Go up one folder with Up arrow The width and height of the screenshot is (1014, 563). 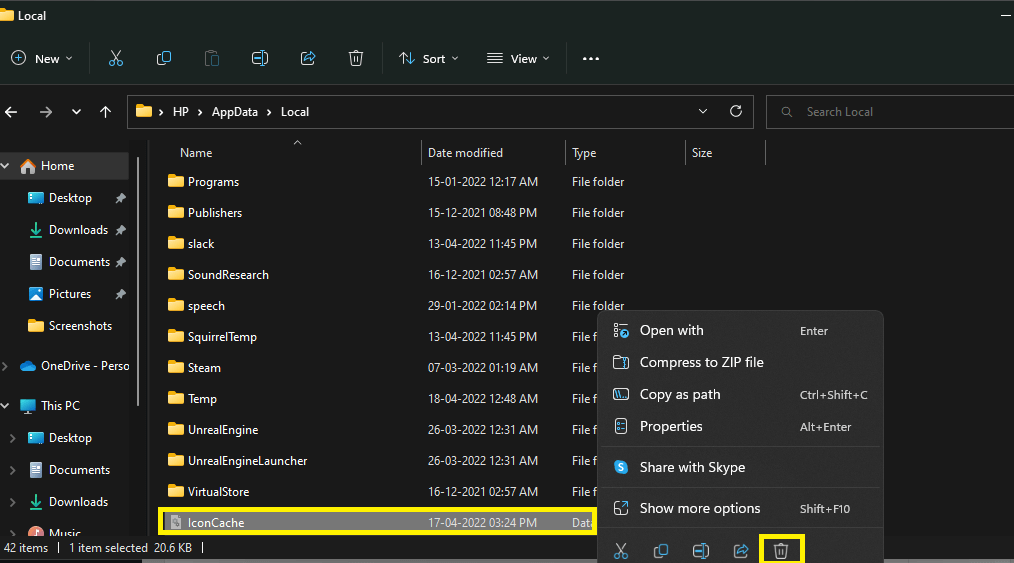point(105,112)
